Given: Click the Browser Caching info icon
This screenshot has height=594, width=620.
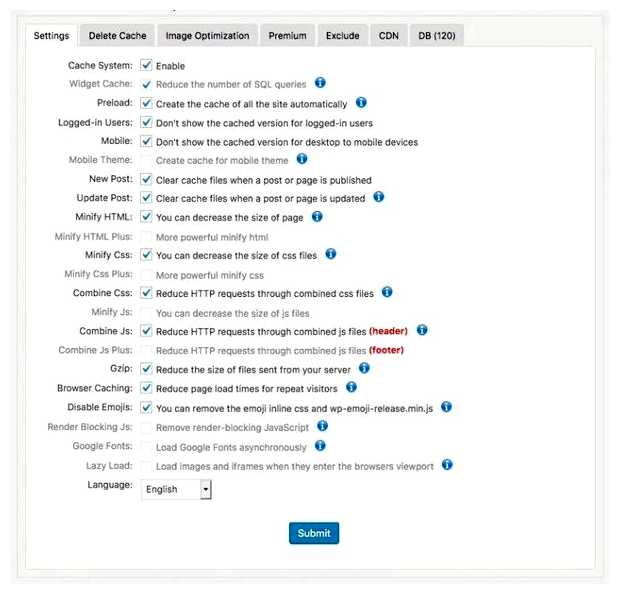Looking at the screenshot, I should 351,387.
